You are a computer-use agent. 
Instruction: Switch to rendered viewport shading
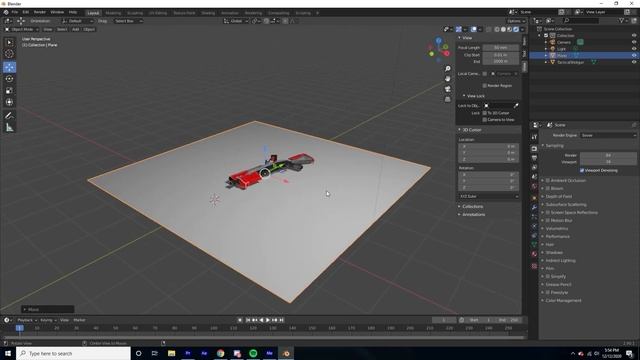click(516, 29)
